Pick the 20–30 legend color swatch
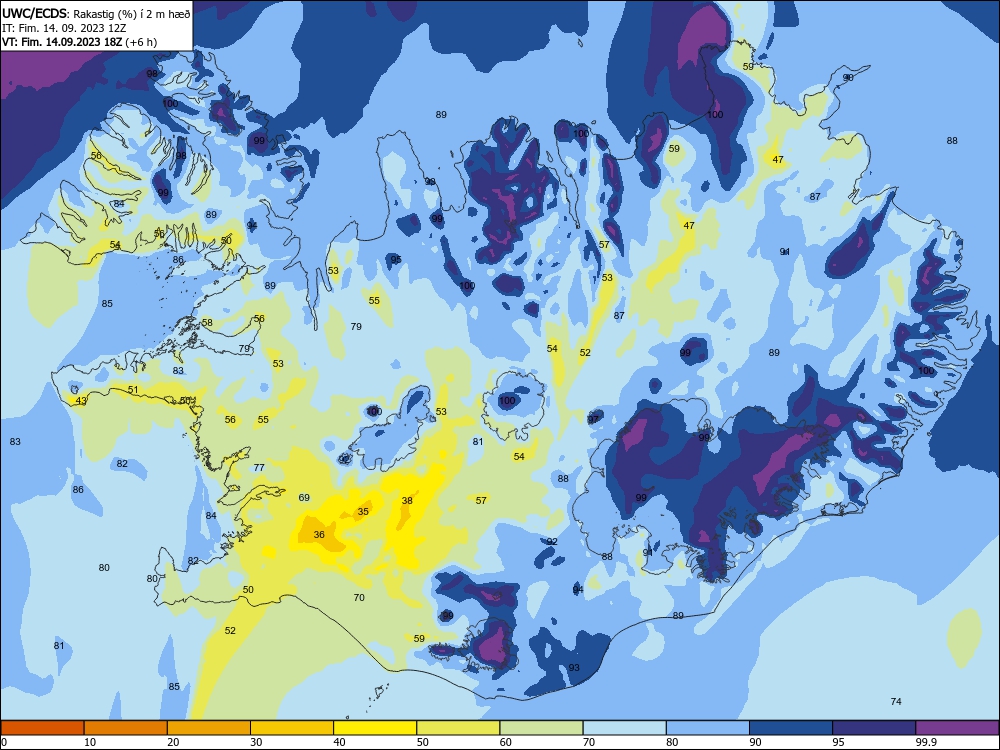 (x=209, y=728)
